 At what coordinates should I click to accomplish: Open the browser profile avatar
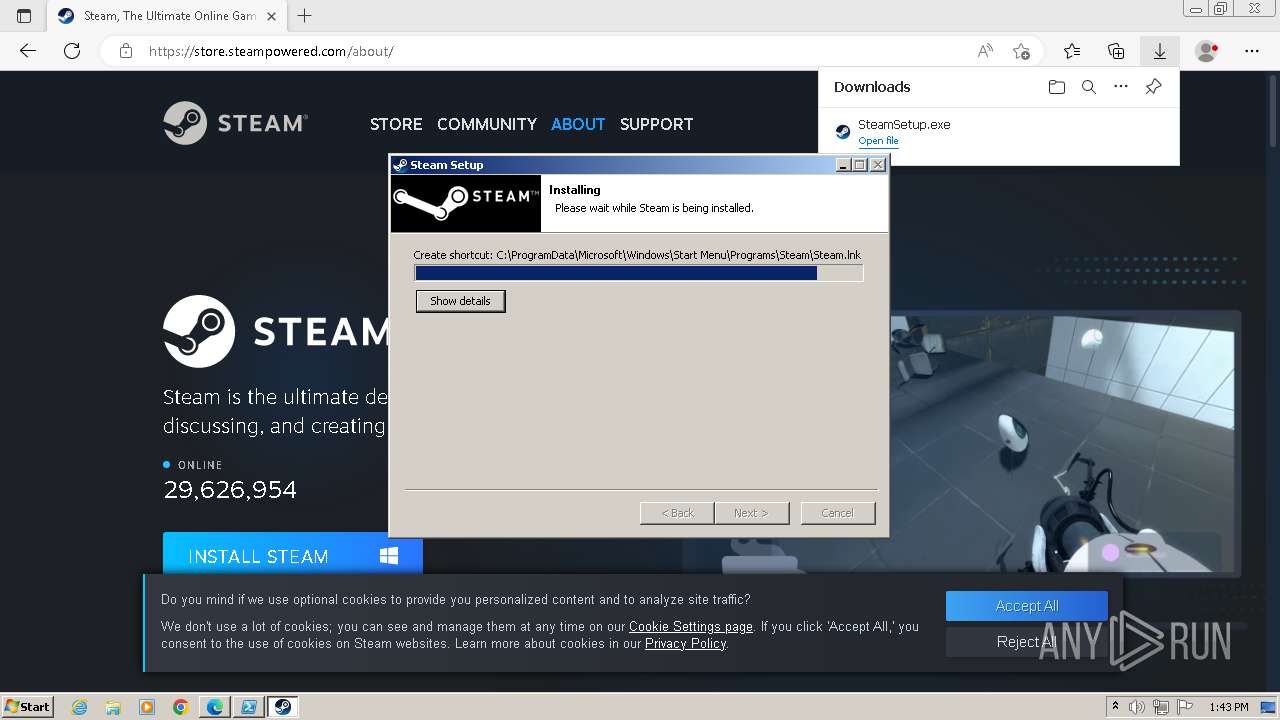point(1207,51)
